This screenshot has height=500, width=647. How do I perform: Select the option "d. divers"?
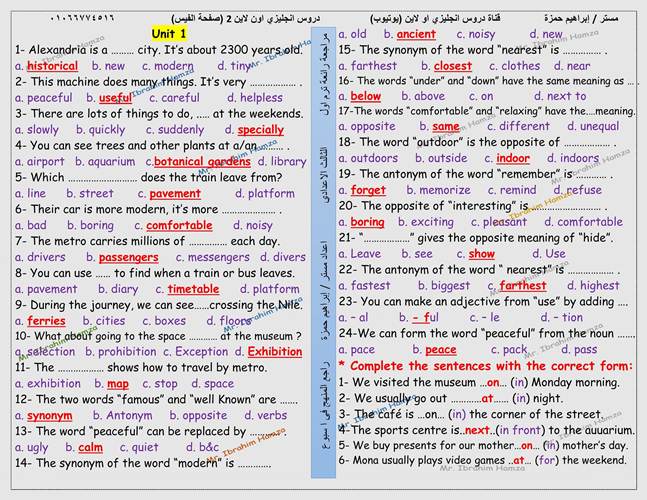pos(283,257)
